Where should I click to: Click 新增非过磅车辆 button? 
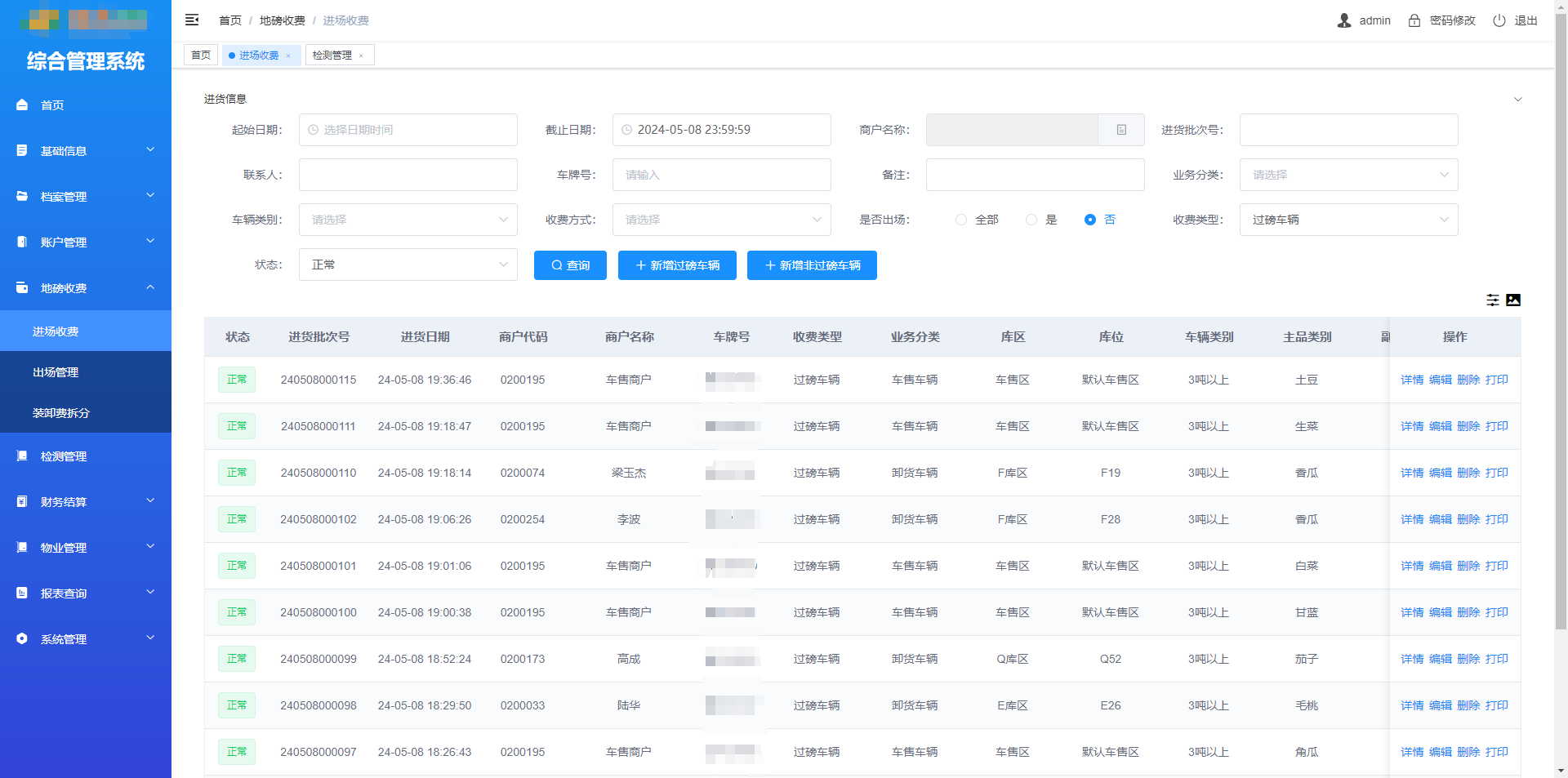(812, 265)
